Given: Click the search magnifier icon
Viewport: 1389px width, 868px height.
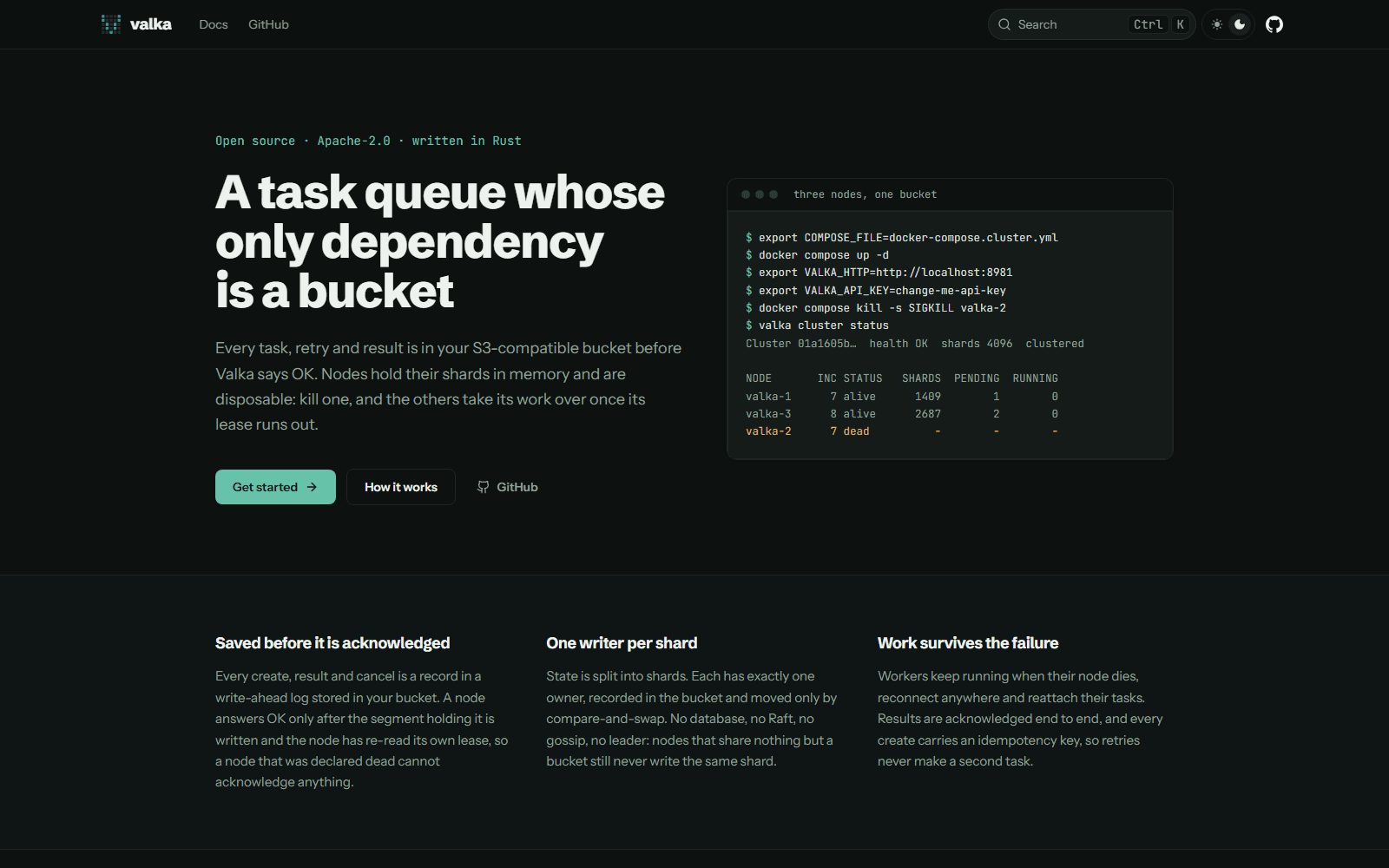Looking at the screenshot, I should point(1004,24).
